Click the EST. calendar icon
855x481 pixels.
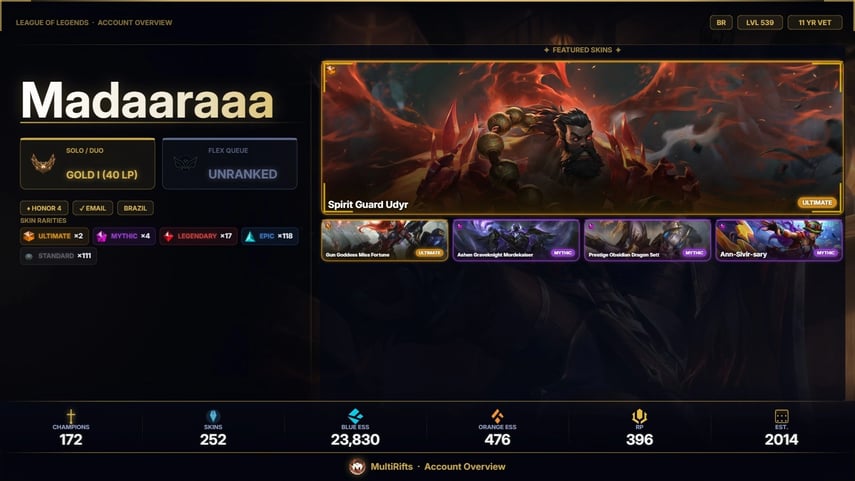(x=781, y=416)
